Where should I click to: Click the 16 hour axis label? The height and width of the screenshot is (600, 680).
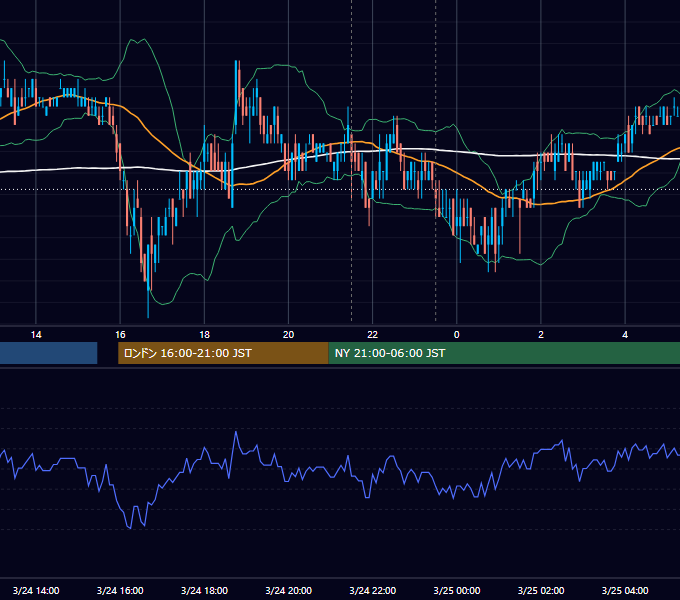tap(120, 335)
